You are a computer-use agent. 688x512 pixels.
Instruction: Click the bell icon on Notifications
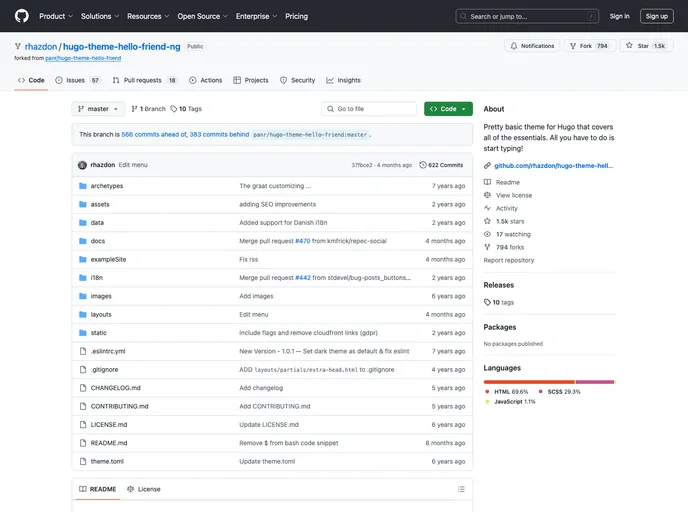click(x=514, y=46)
